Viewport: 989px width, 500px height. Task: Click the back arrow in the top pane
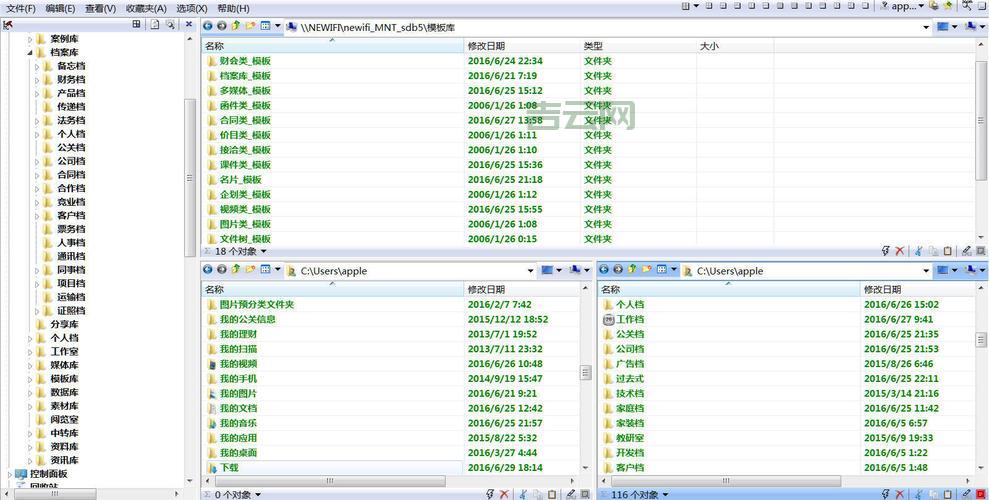pos(208,27)
